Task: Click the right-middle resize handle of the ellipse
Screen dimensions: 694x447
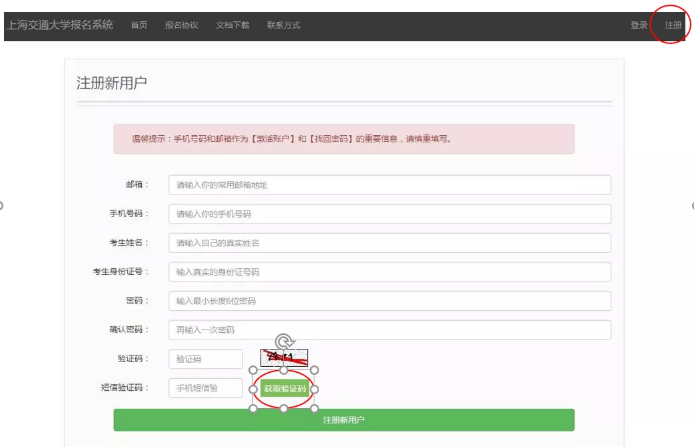Action: 315,389
